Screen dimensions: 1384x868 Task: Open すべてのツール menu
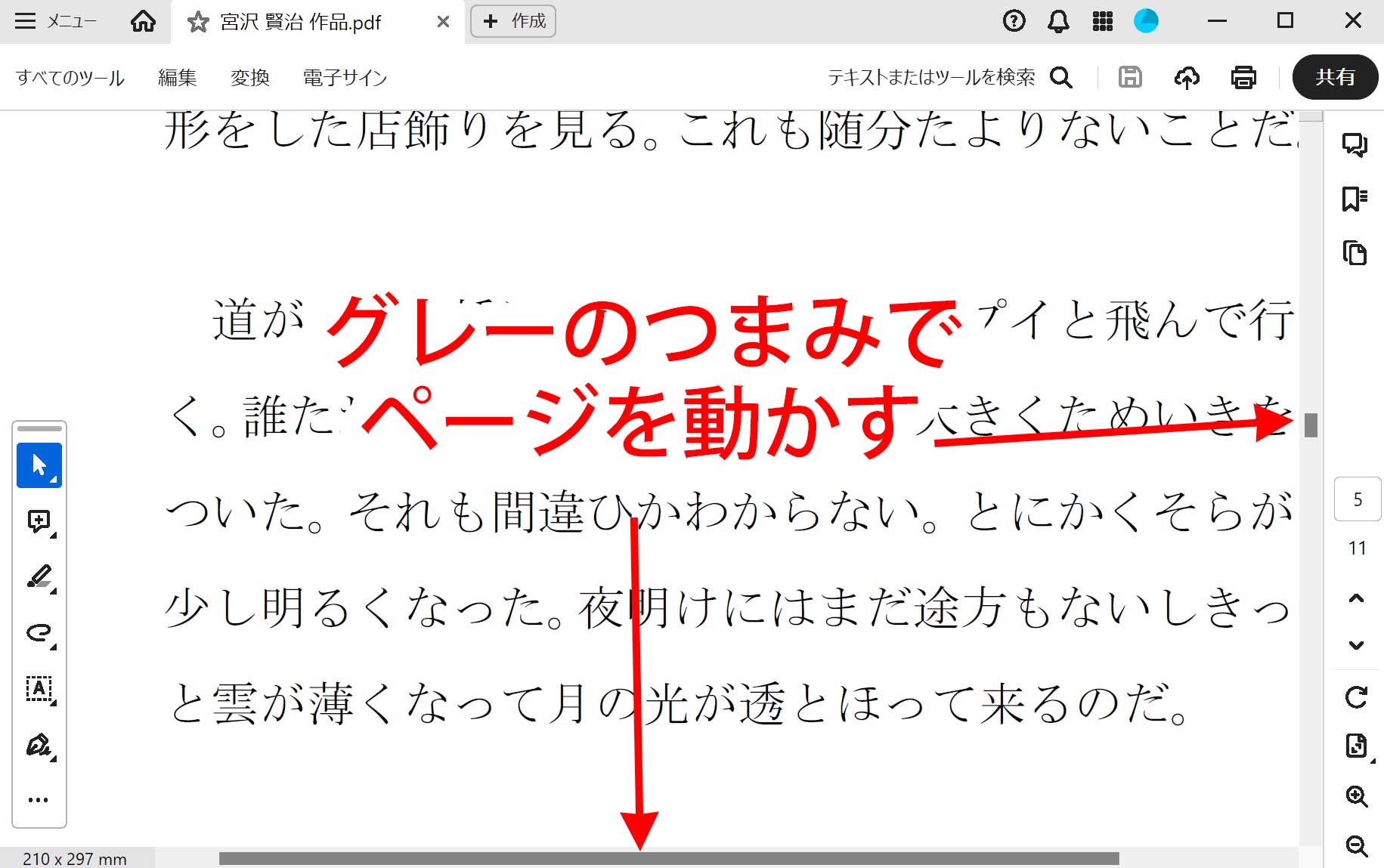coord(70,78)
